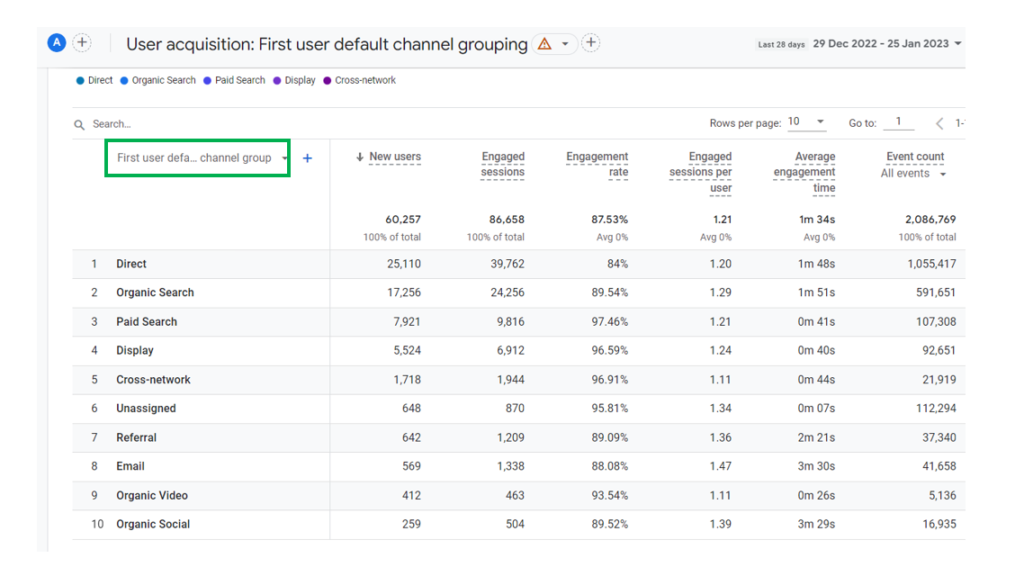Add secondary dimension with the blue plus icon
1024x576 pixels.
[308, 158]
